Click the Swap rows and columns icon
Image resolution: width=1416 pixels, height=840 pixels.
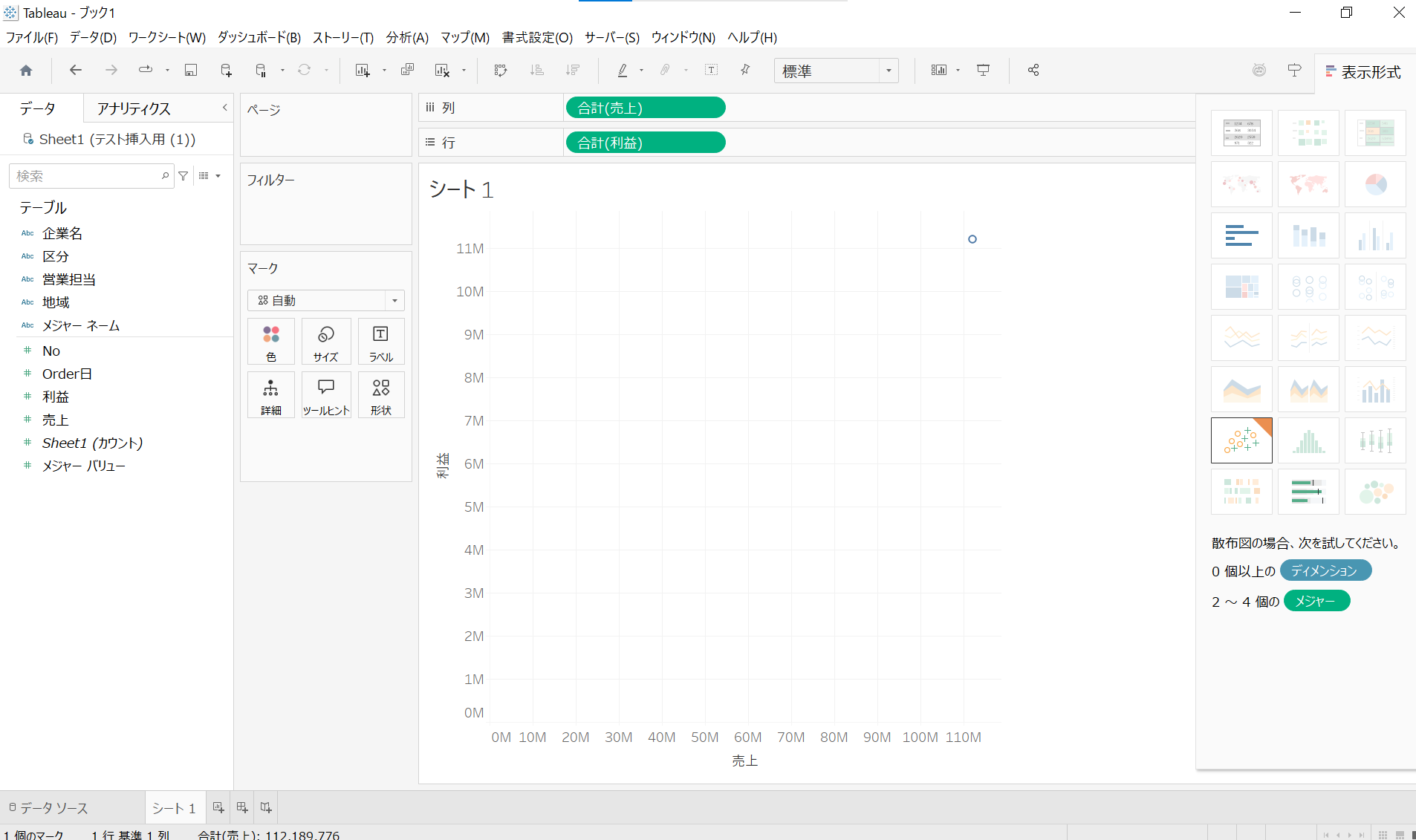(500, 71)
